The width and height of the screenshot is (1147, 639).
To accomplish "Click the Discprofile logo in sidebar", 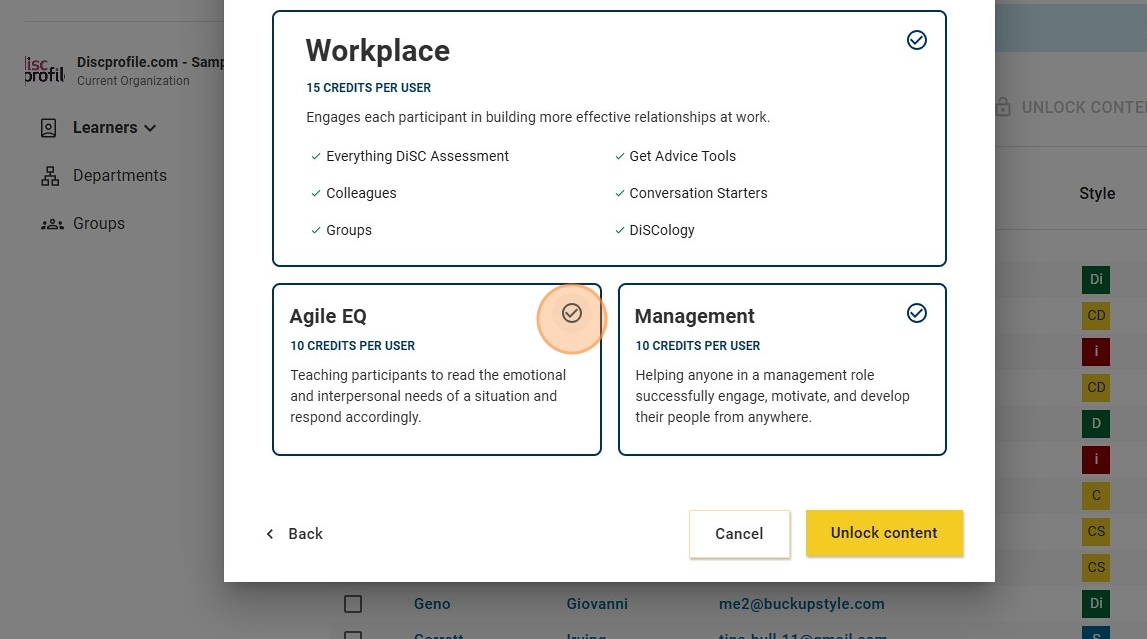I will 45,70.
